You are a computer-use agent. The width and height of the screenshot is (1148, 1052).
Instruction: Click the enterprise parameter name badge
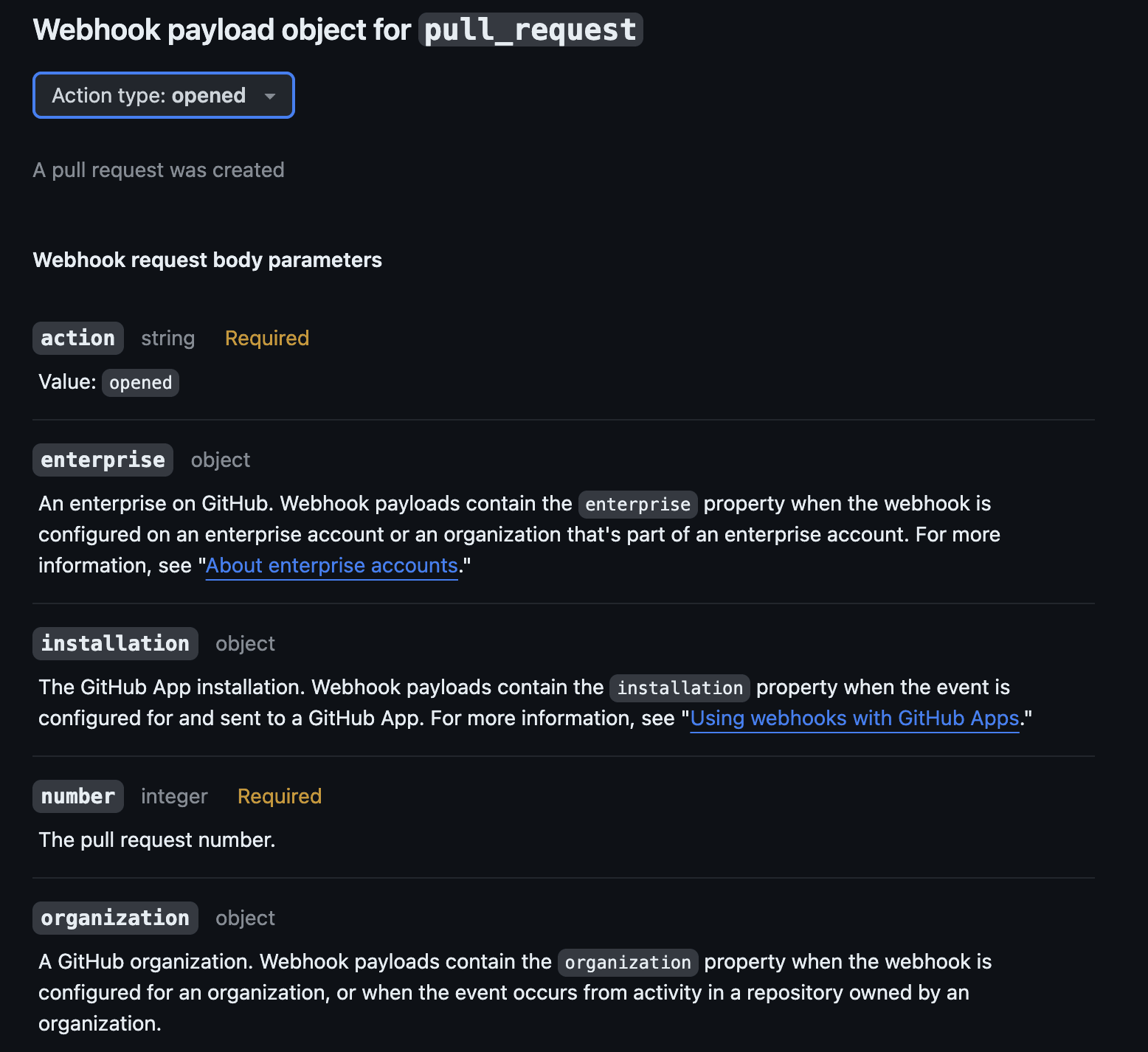(x=103, y=460)
